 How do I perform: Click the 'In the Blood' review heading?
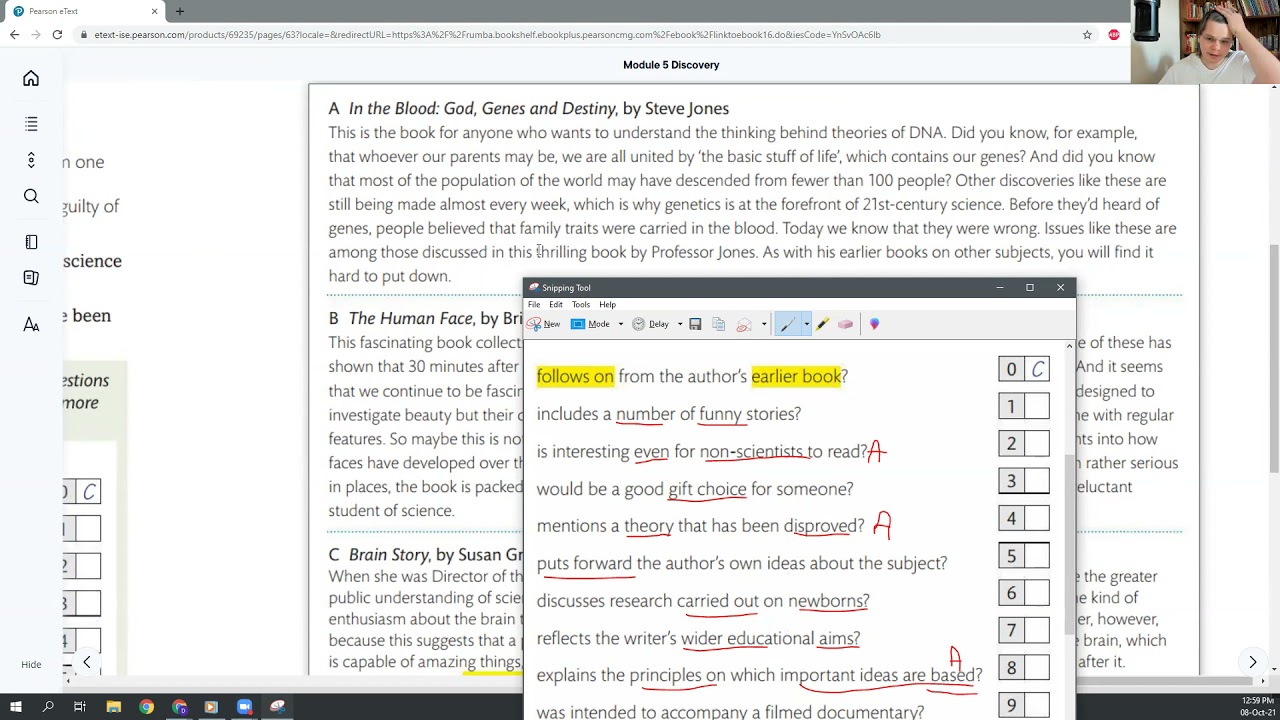[x=529, y=108]
